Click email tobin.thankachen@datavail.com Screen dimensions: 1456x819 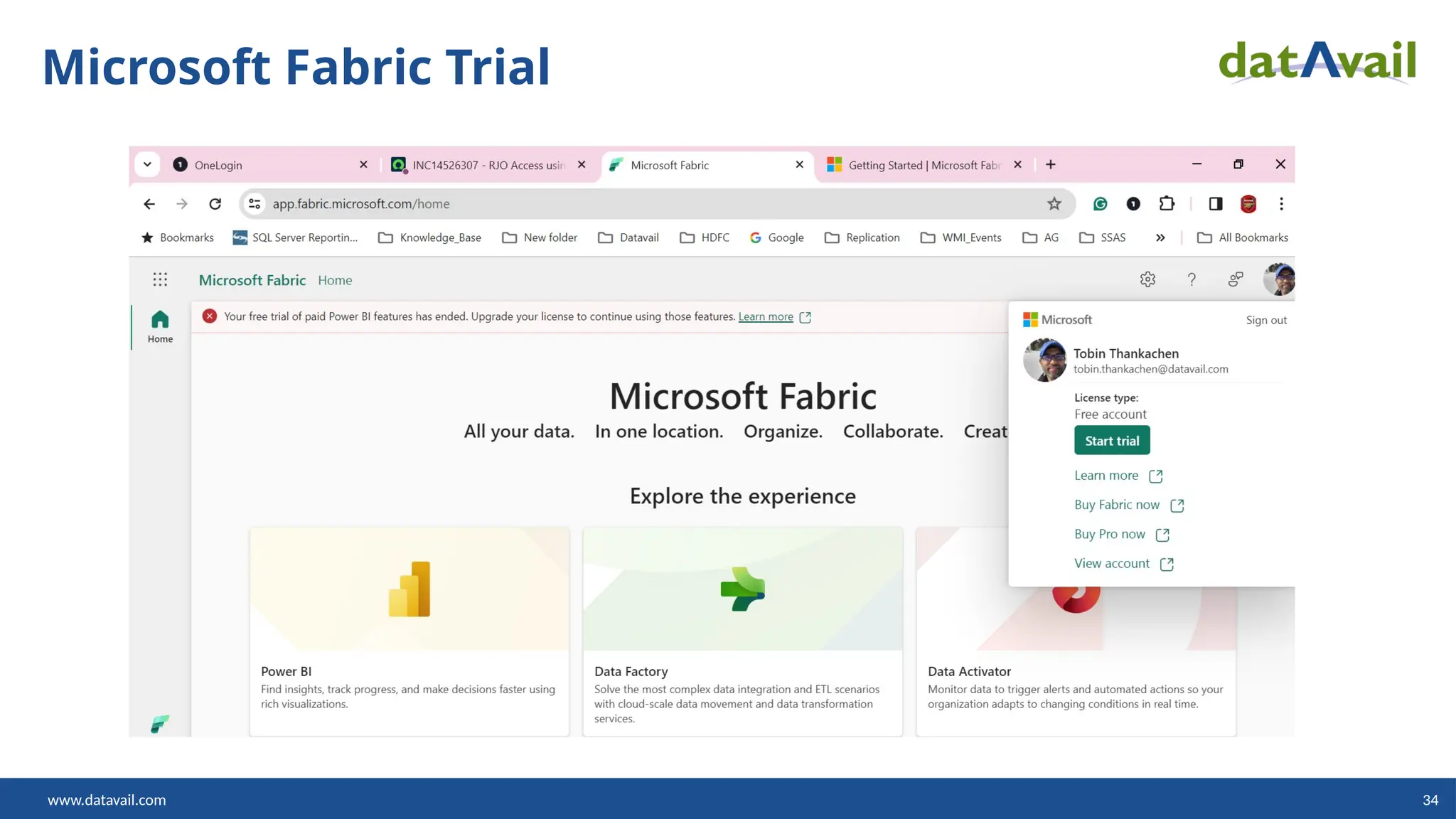pos(1150,369)
